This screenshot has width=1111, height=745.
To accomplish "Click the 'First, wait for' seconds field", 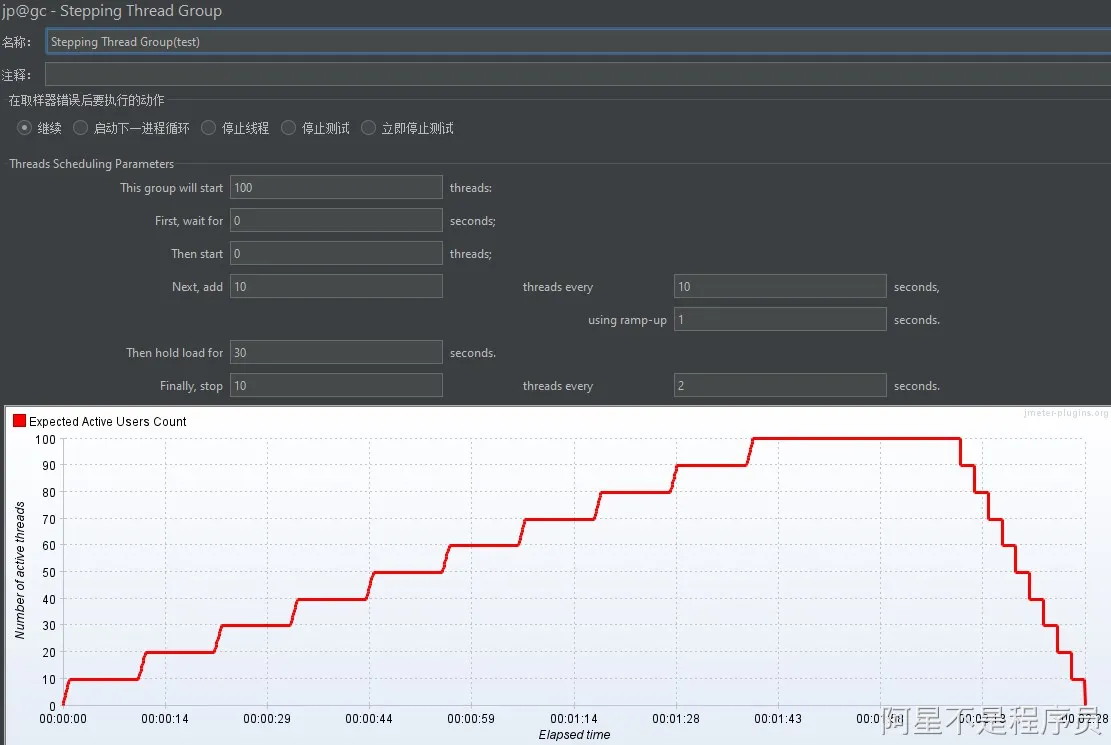I will tap(336, 221).
